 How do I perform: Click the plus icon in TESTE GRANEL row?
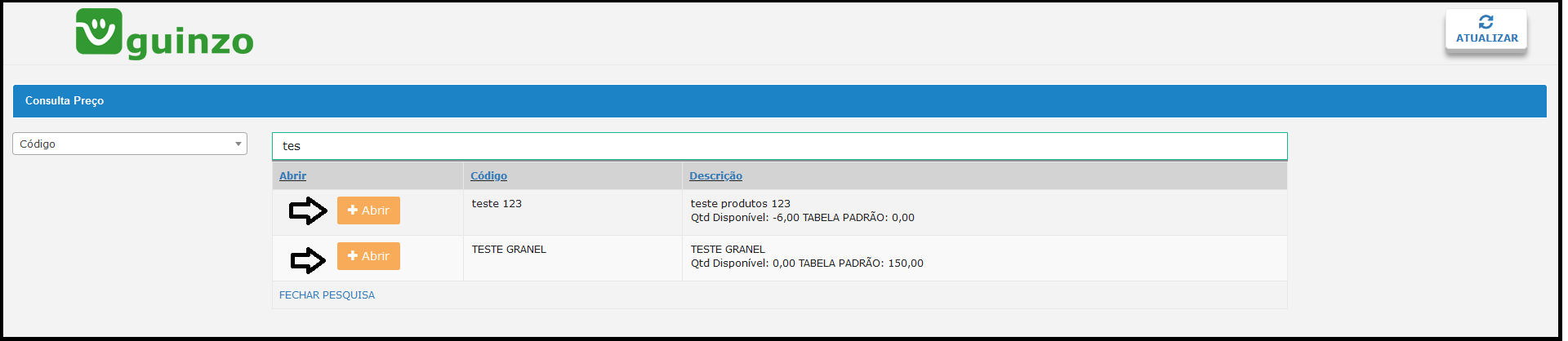coord(353,255)
